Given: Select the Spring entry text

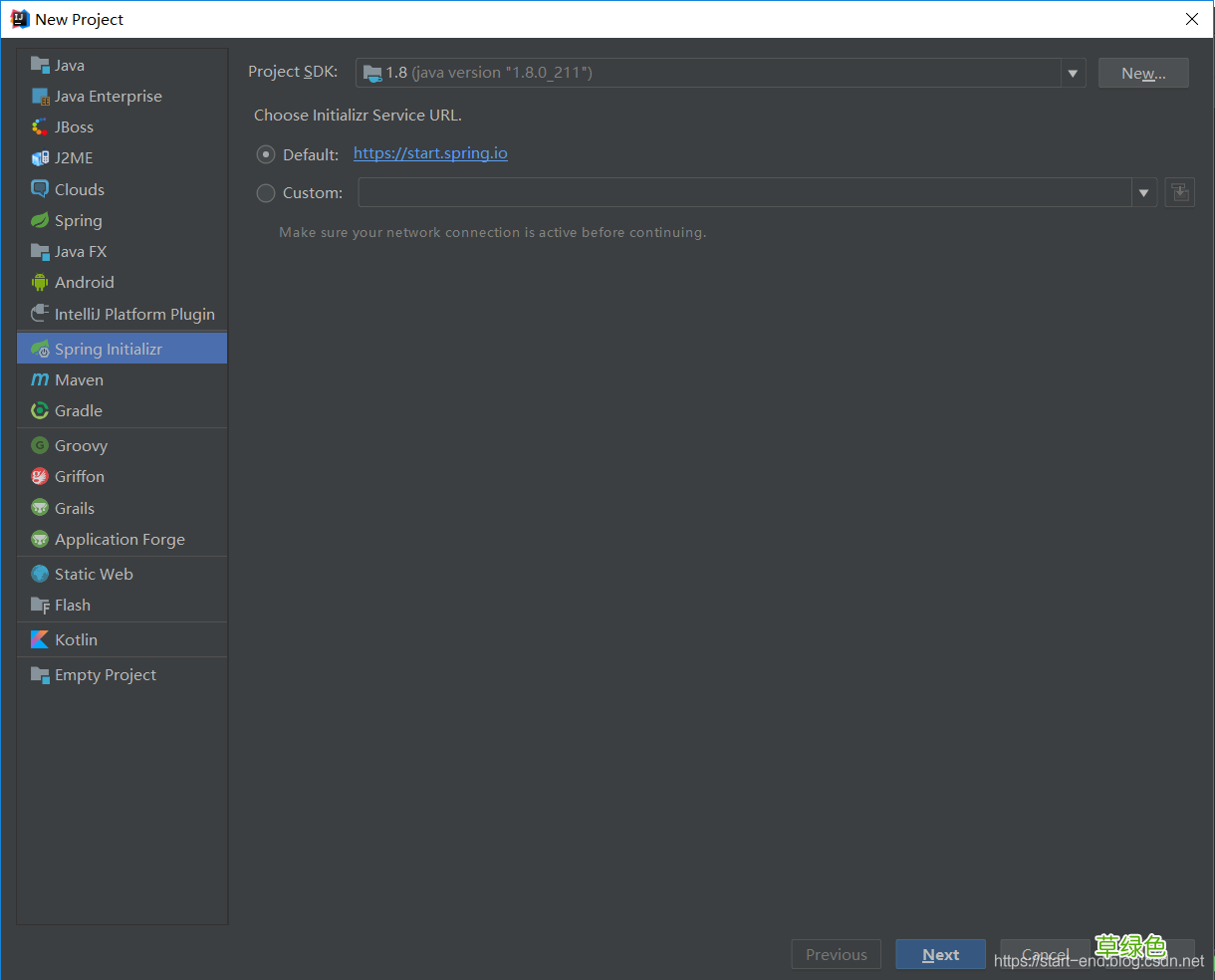Looking at the screenshot, I should tap(79, 221).
